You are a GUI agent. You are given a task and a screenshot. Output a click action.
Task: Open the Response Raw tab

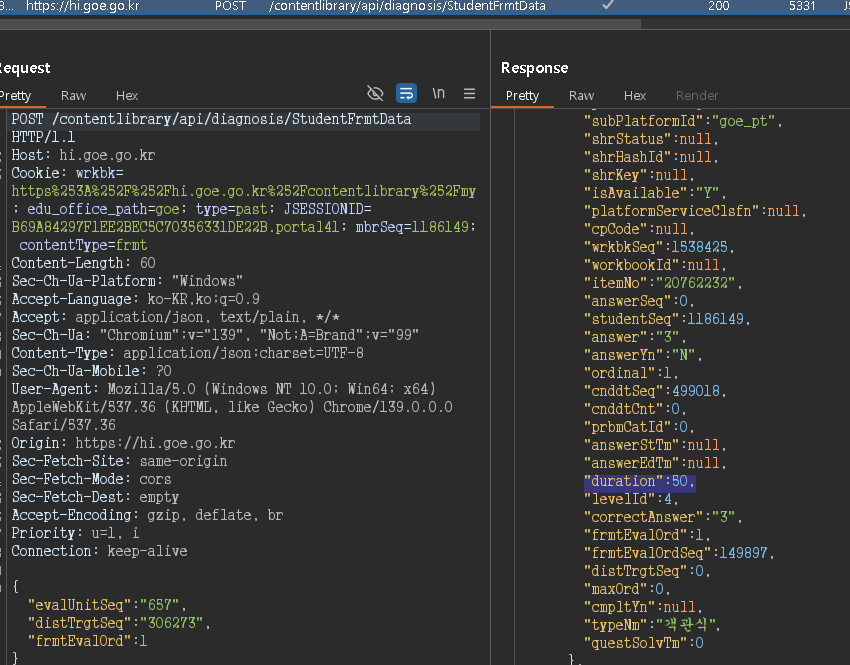[x=581, y=95]
